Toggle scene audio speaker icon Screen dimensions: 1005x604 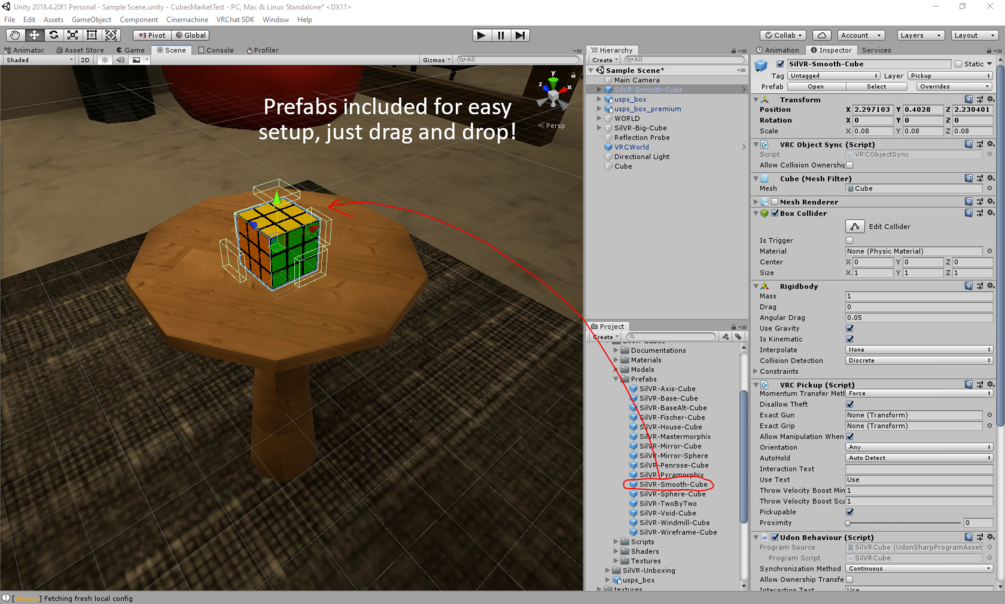pos(120,60)
